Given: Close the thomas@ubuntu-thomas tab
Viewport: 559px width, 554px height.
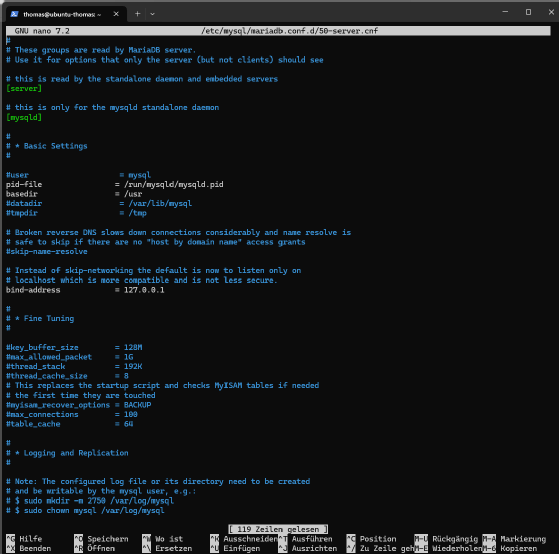Looking at the screenshot, I should 116,14.
